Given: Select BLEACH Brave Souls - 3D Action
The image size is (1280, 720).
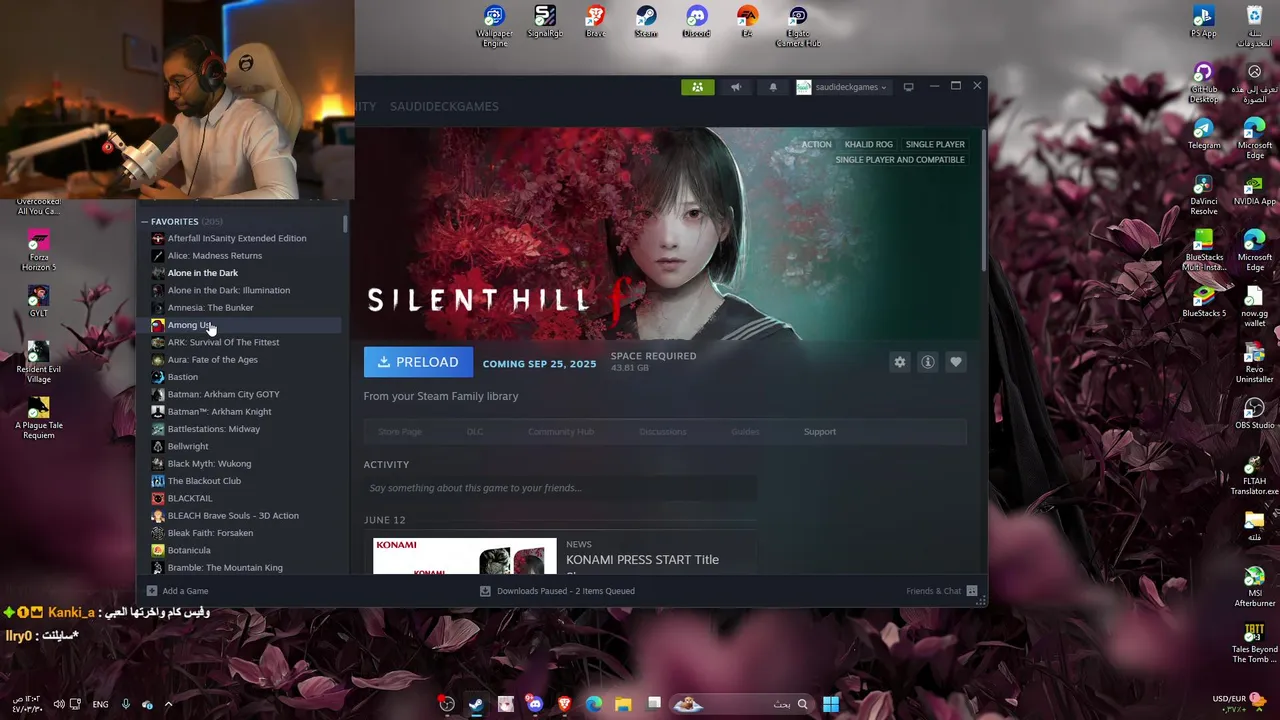Looking at the screenshot, I should point(233,516).
